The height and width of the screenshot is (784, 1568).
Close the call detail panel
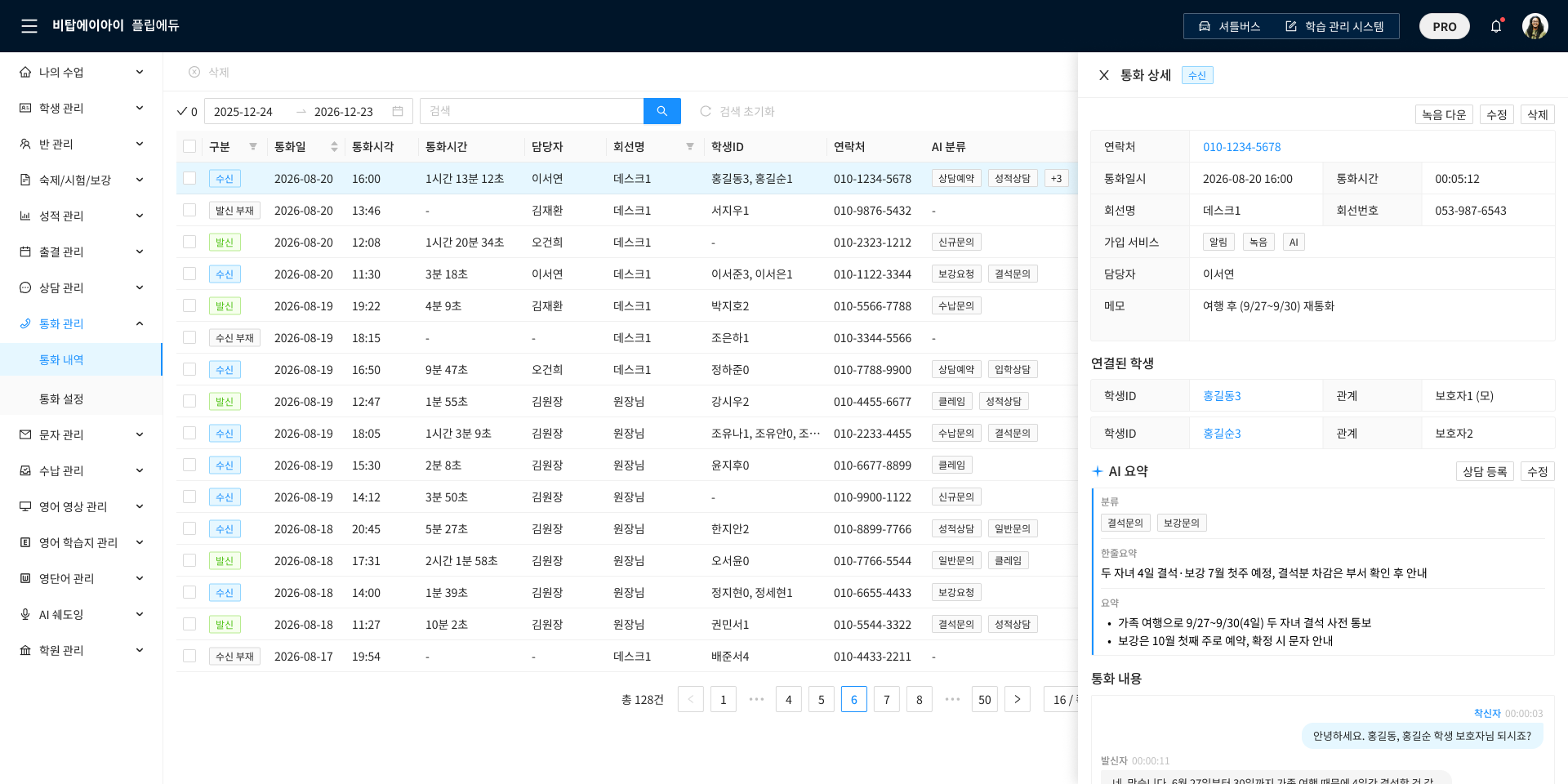(x=1104, y=75)
